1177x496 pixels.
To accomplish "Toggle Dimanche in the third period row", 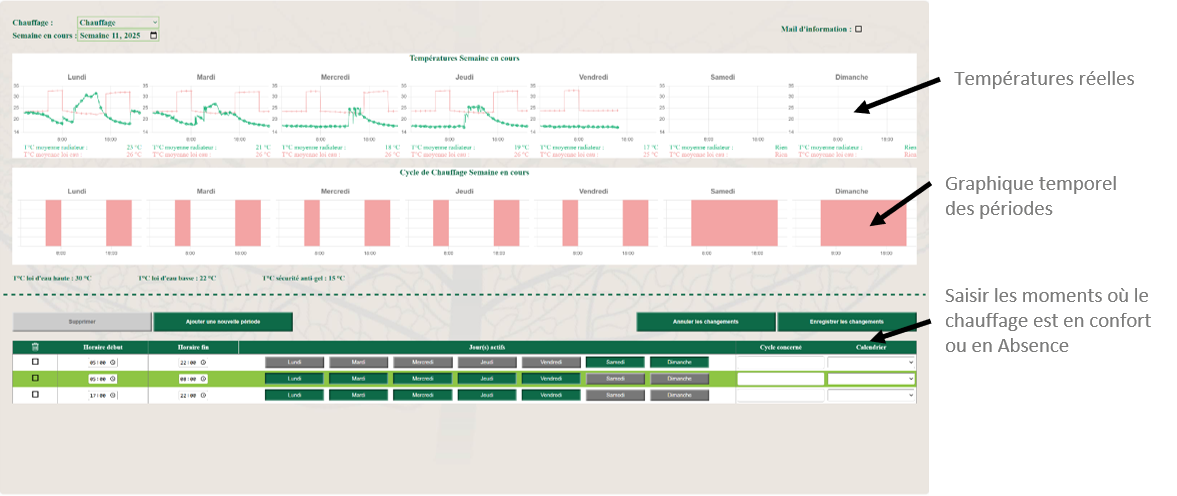I will click(679, 395).
